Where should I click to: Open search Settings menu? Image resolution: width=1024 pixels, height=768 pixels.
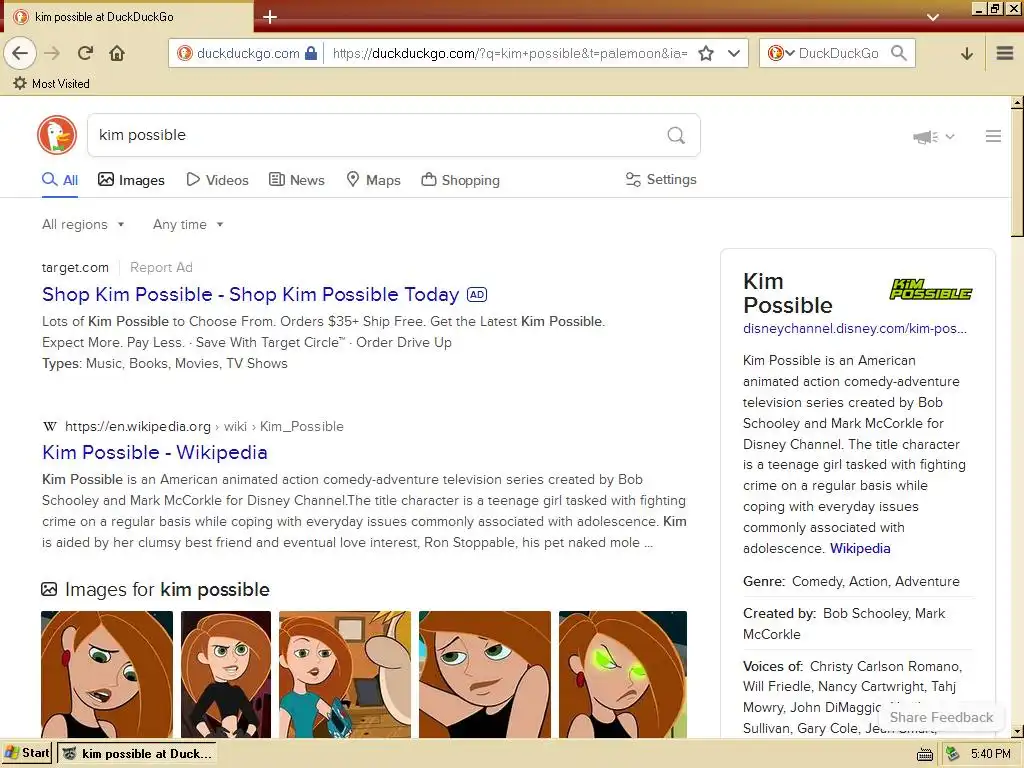(661, 180)
